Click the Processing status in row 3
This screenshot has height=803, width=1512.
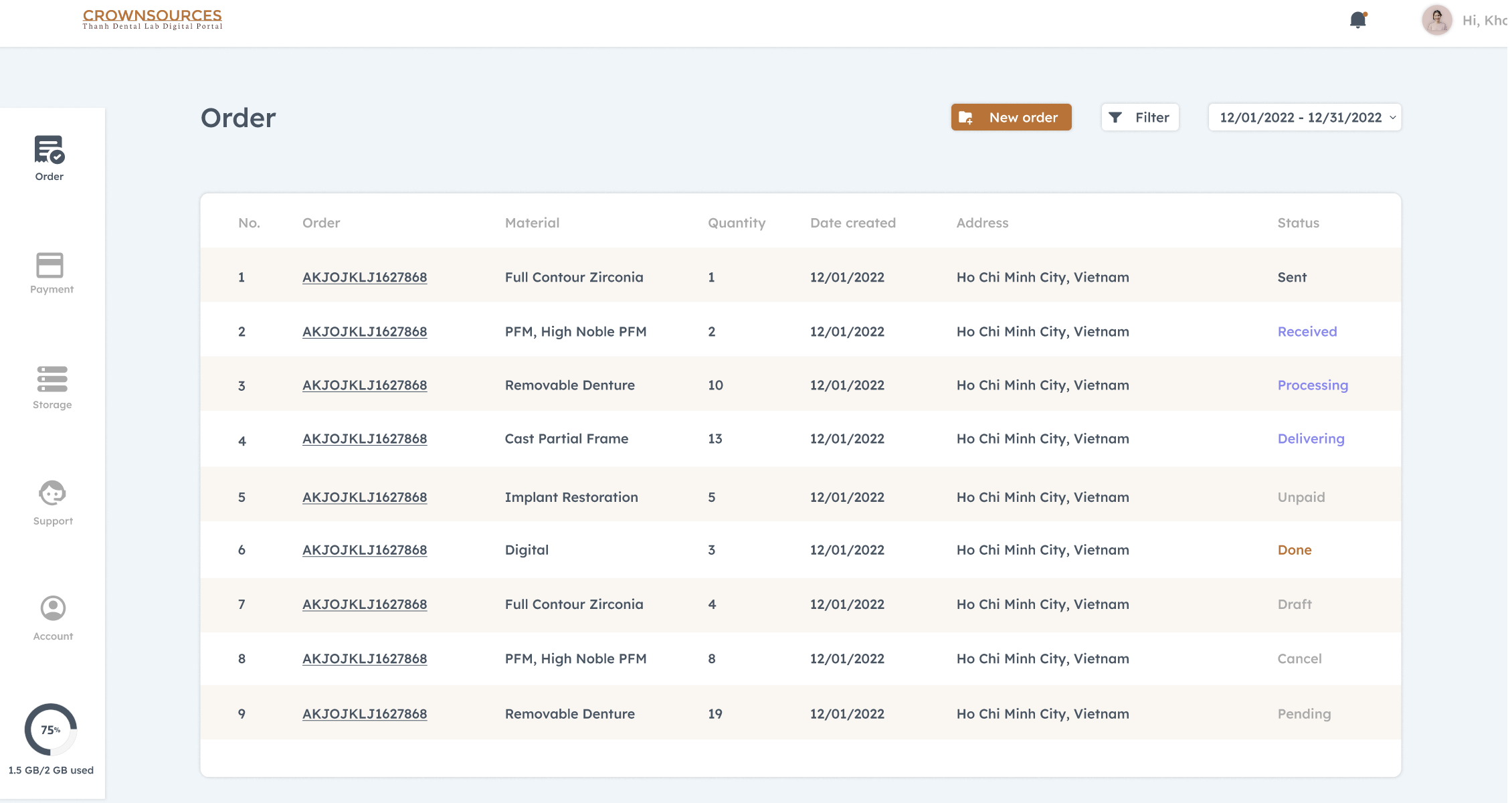(x=1312, y=385)
